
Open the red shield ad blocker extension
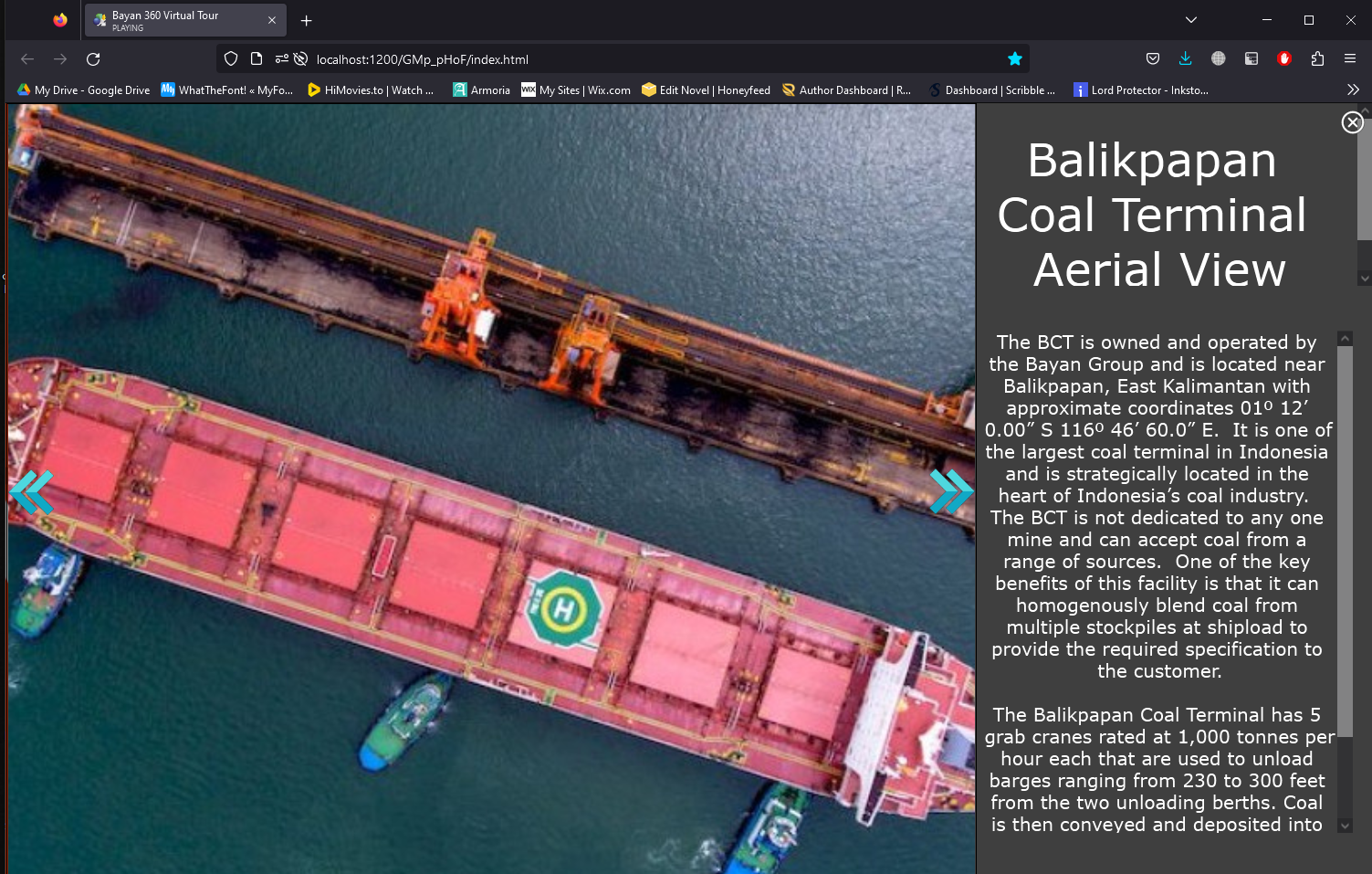tap(1284, 59)
